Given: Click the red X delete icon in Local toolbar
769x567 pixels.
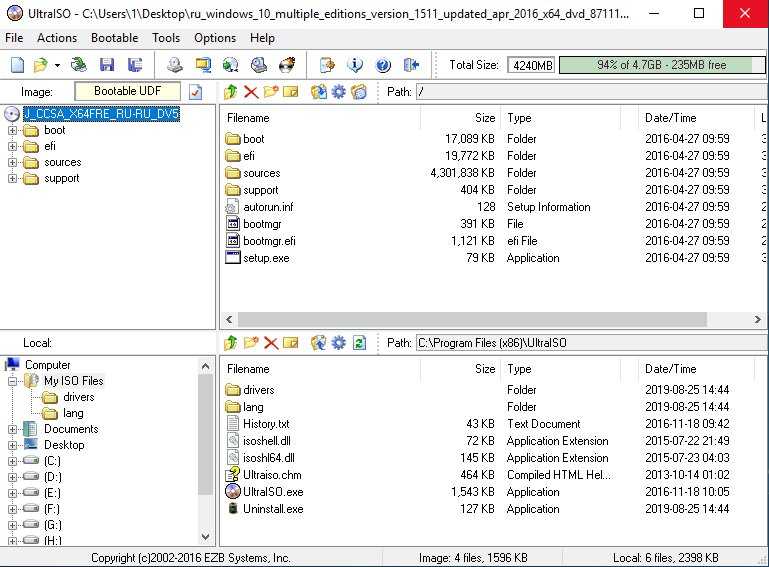Looking at the screenshot, I should point(271,342).
